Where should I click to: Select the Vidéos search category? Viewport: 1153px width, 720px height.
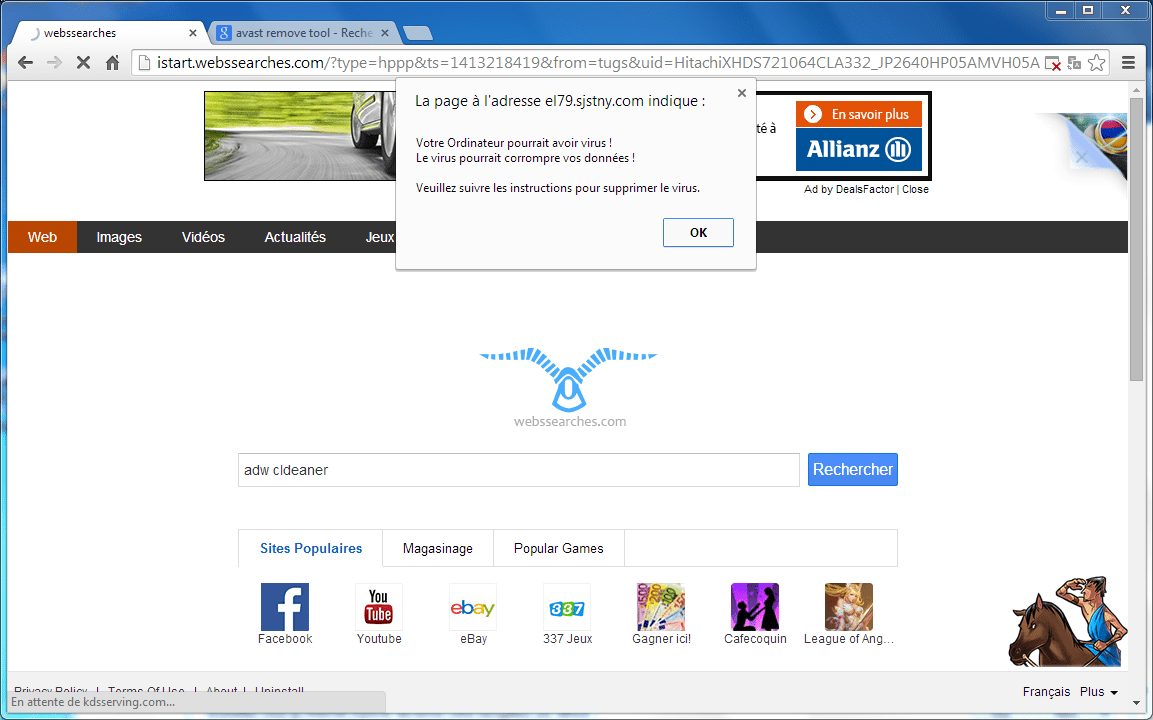point(203,237)
